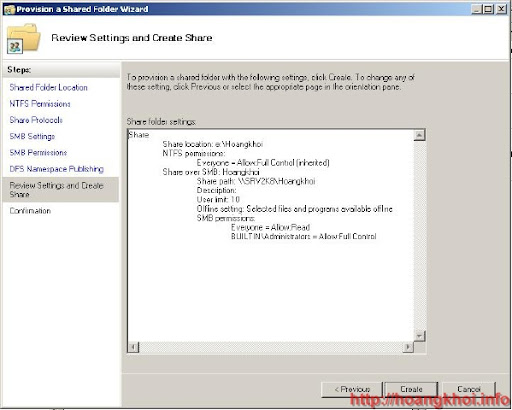512x410 pixels.
Task: Go to the NTFS Permissions step
Action: (x=40, y=104)
